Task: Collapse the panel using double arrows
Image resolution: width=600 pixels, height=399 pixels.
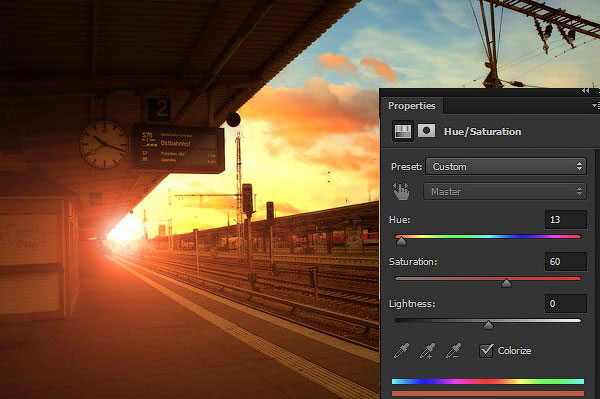Action: [x=585, y=90]
